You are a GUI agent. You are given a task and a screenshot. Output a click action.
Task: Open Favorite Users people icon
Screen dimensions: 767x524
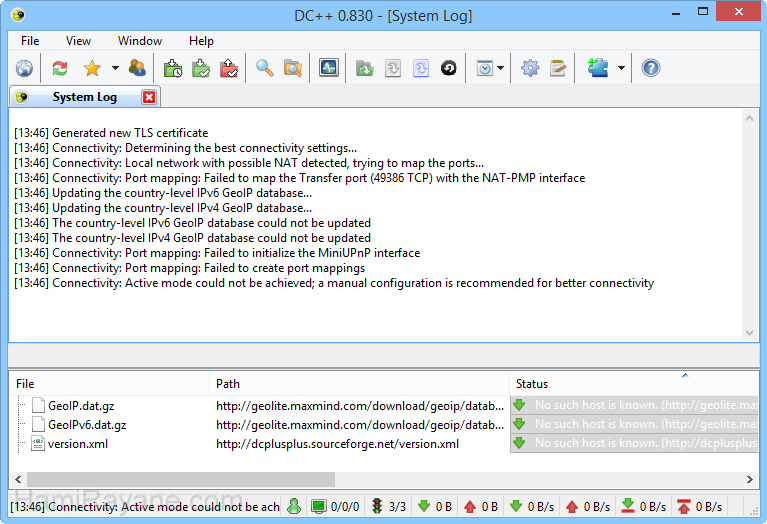pos(137,68)
